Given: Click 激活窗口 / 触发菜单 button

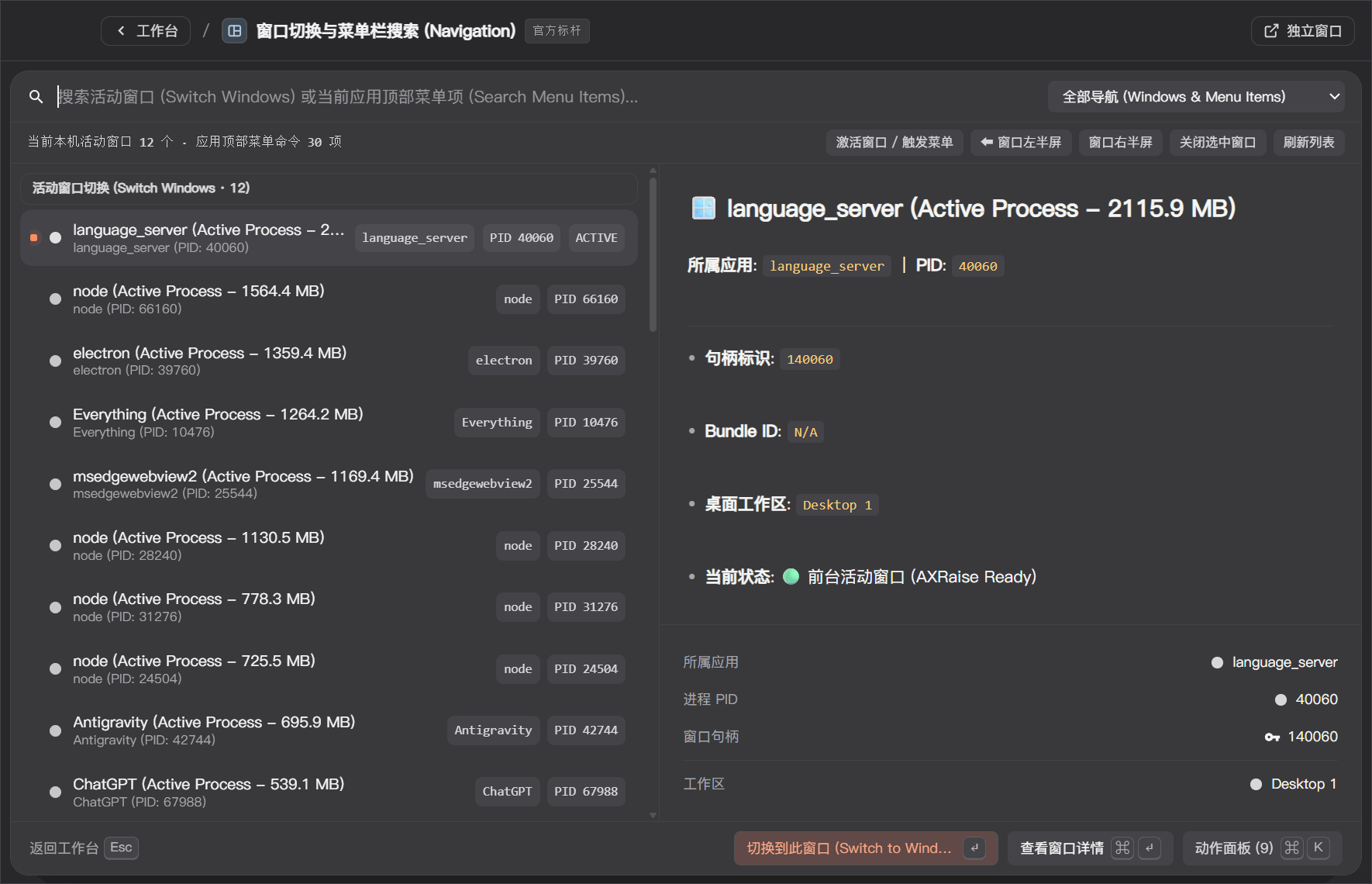Looking at the screenshot, I should 895,142.
